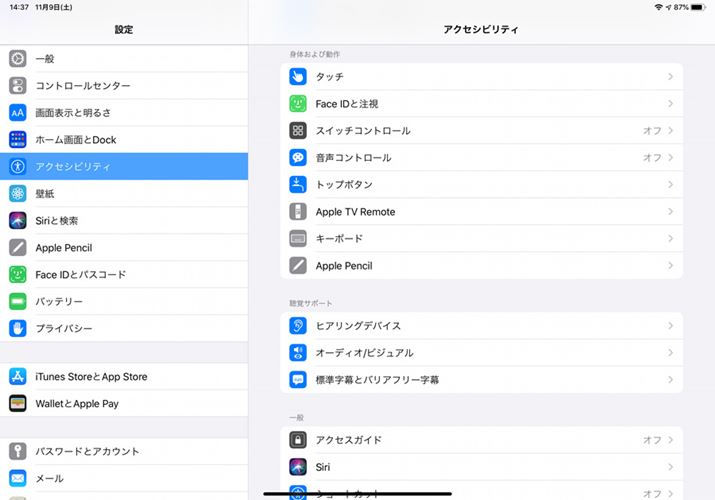Select 一般 in the settings sidebar
Image resolution: width=715 pixels, height=500 pixels.
pos(45,59)
